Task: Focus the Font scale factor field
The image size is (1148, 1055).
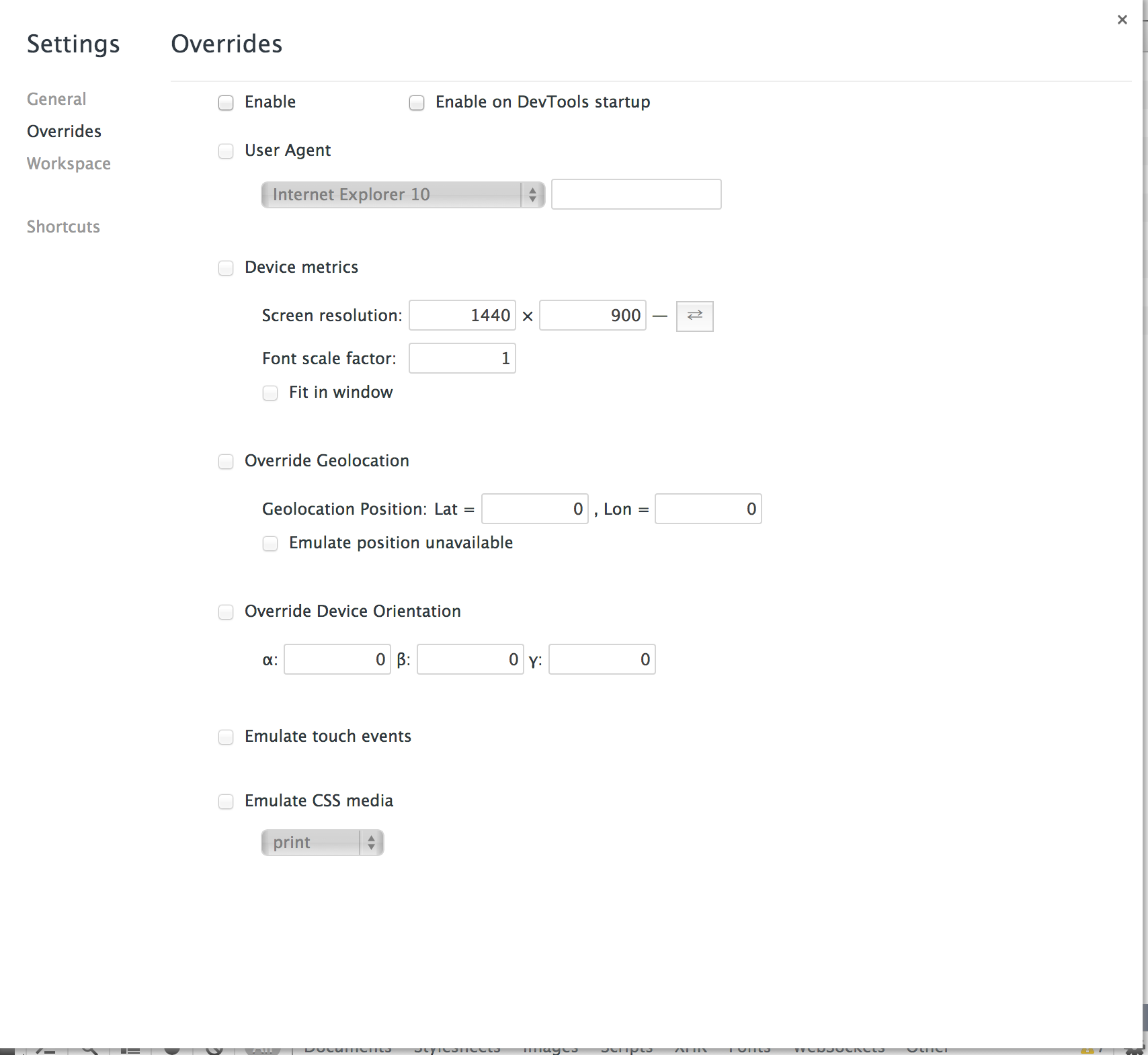Action: [462, 359]
